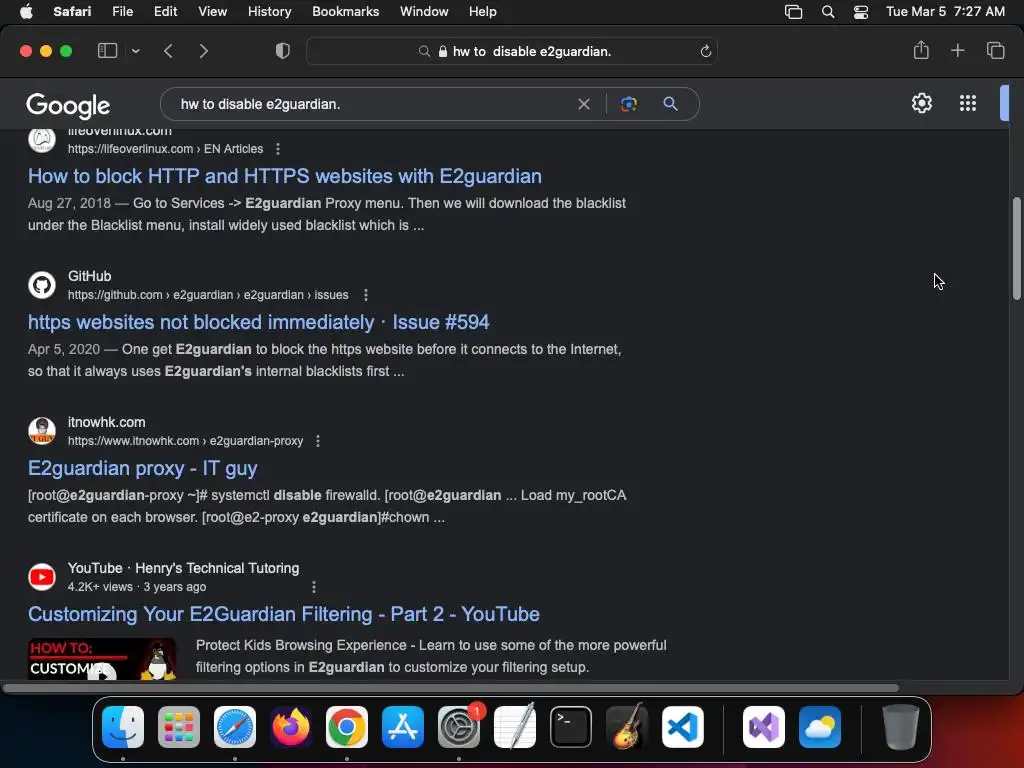
Task: Click the Google logo
Action: pos(68,105)
